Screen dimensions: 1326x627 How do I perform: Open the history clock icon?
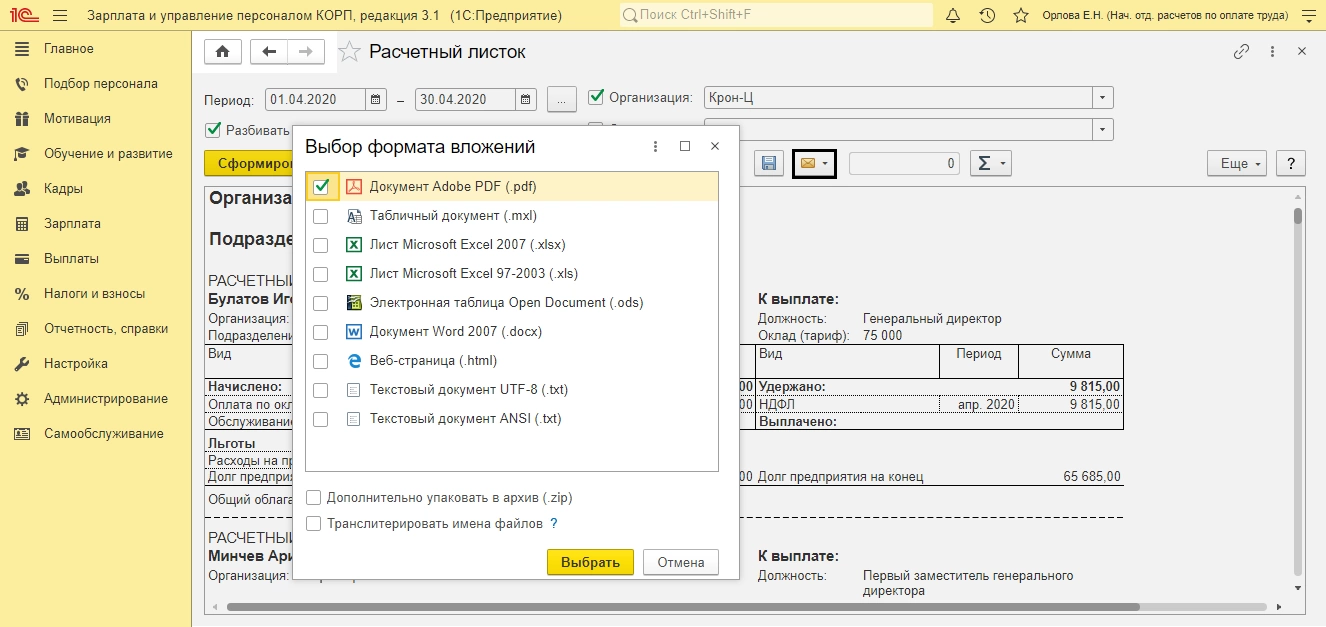pos(987,16)
